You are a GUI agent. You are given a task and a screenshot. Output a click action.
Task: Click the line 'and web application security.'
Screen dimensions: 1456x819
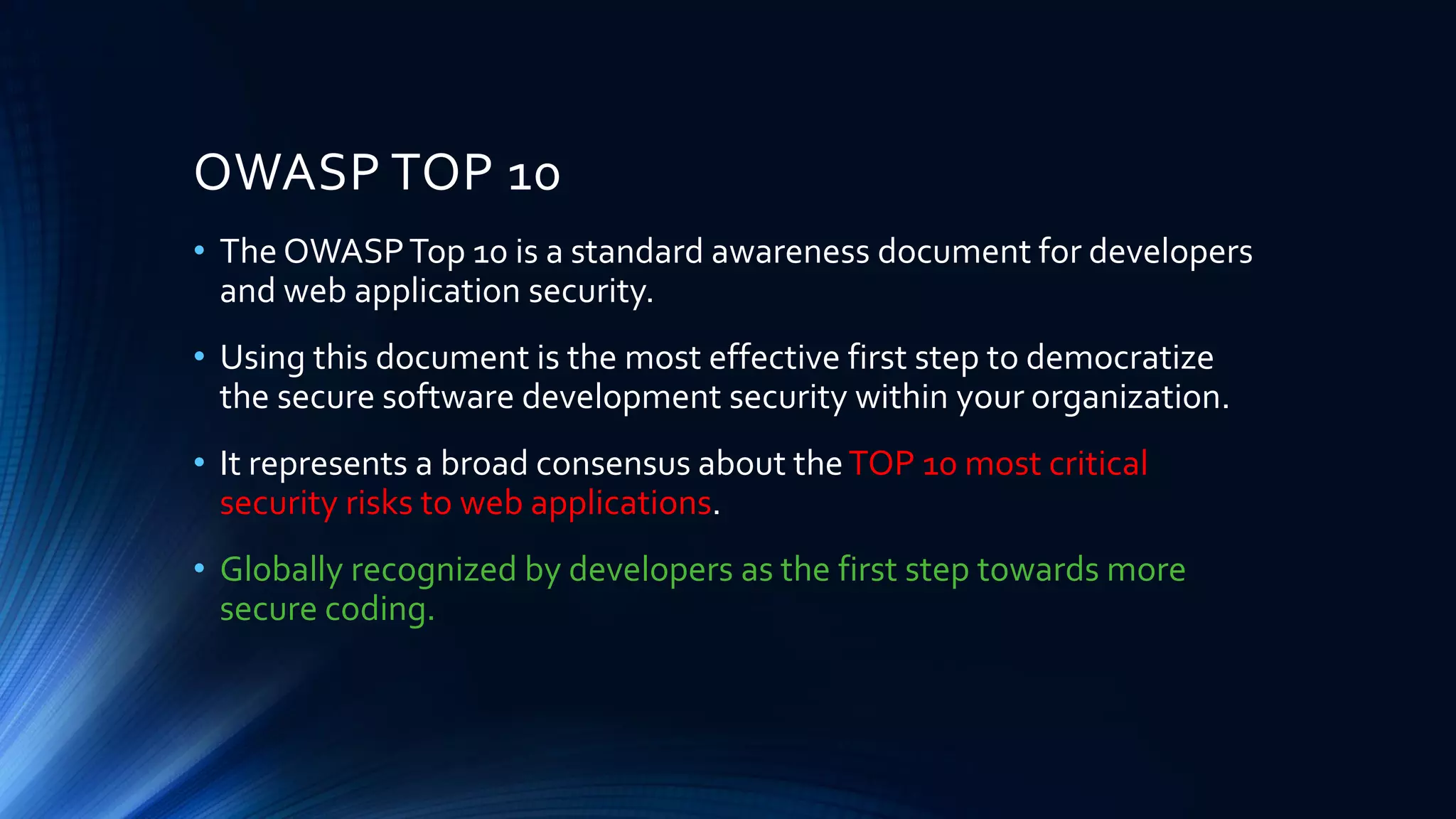click(436, 291)
